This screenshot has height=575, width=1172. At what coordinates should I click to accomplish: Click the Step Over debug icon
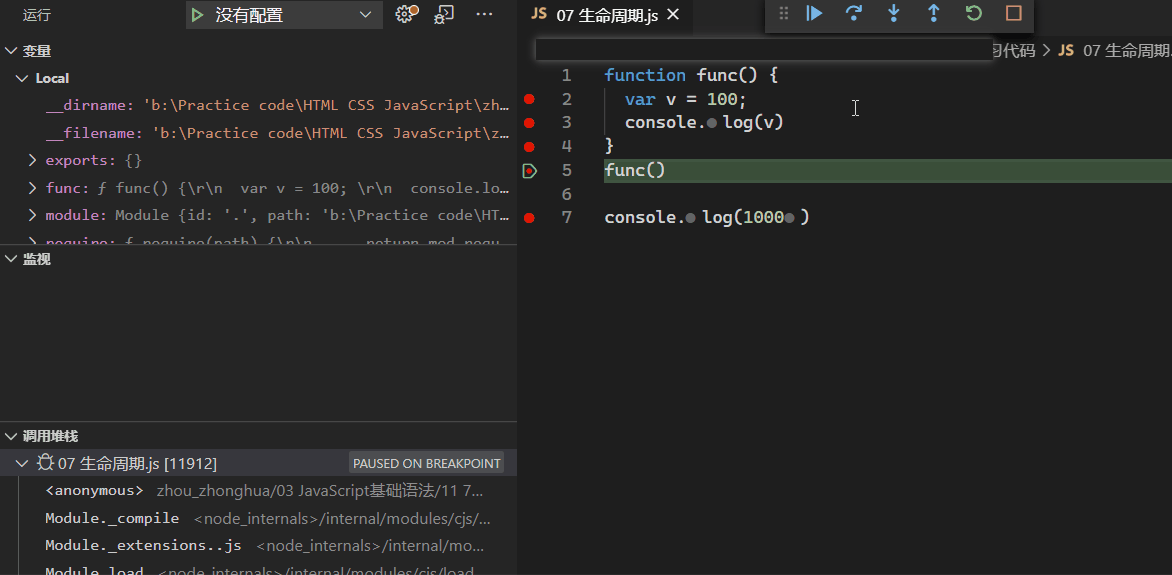[854, 14]
